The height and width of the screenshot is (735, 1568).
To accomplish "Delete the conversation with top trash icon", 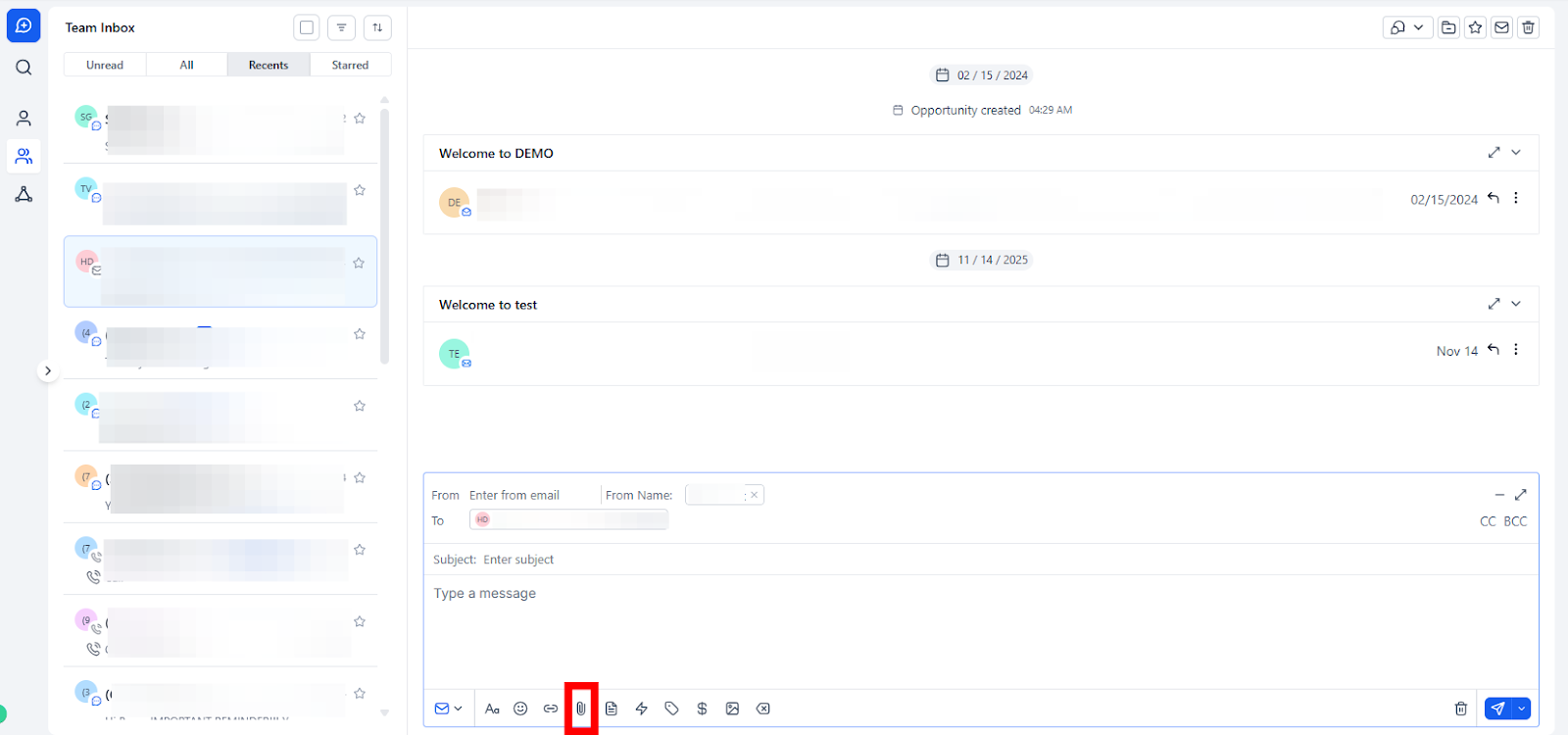I will coord(1528,27).
